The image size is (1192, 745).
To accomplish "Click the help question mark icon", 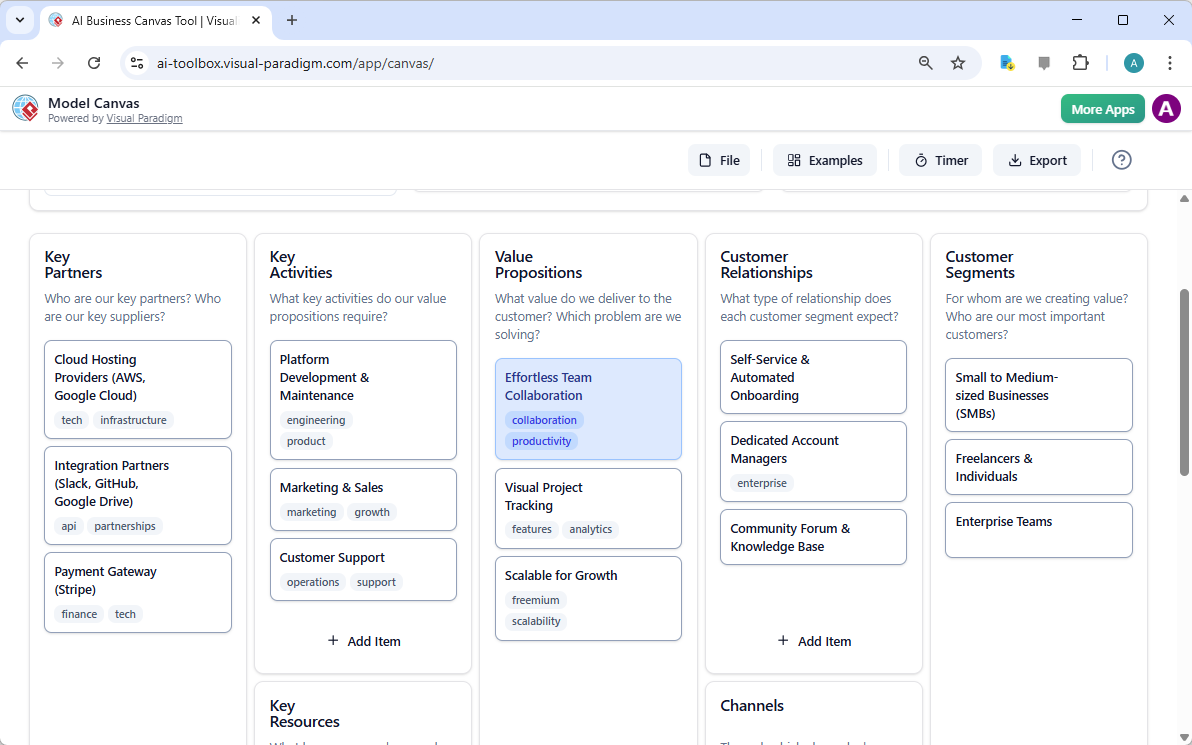I will point(1121,160).
